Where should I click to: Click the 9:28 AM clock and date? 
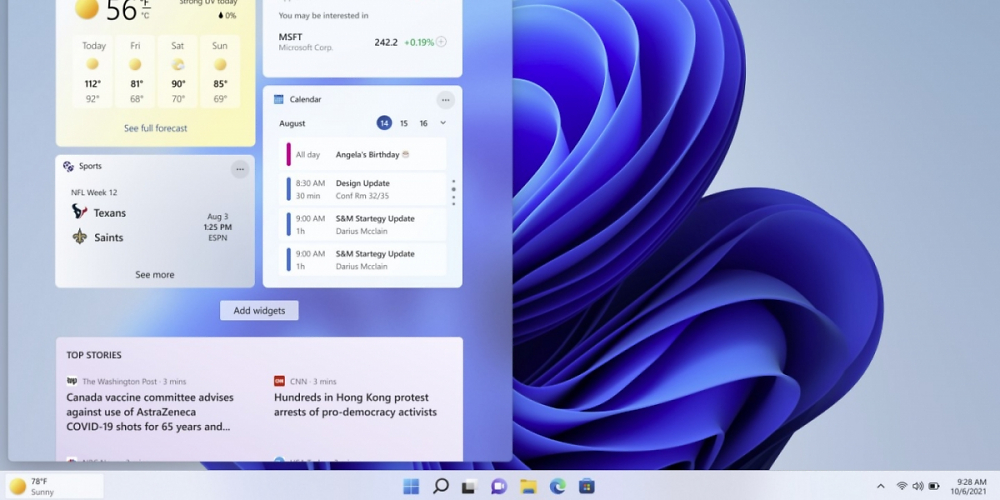click(968, 487)
